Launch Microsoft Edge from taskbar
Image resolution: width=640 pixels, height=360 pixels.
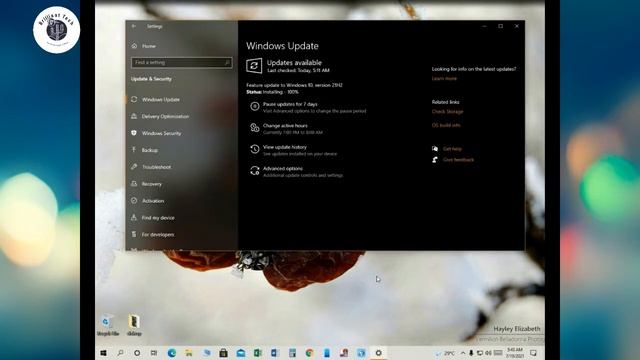tap(171, 353)
